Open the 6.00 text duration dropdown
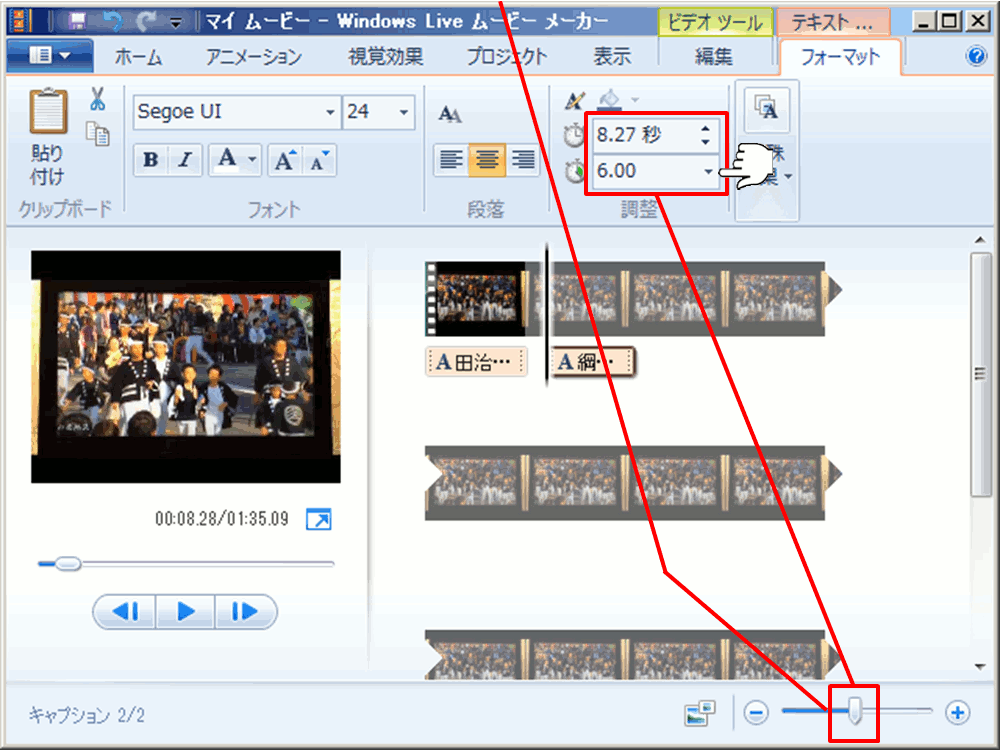 click(x=708, y=171)
